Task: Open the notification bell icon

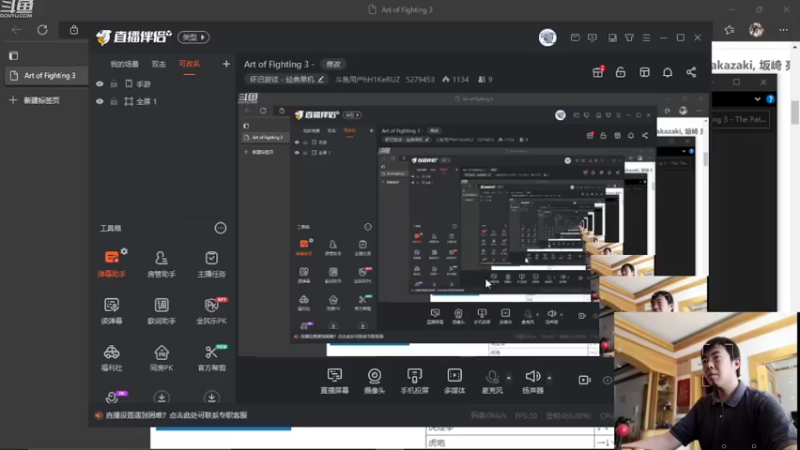Action: 667,72
